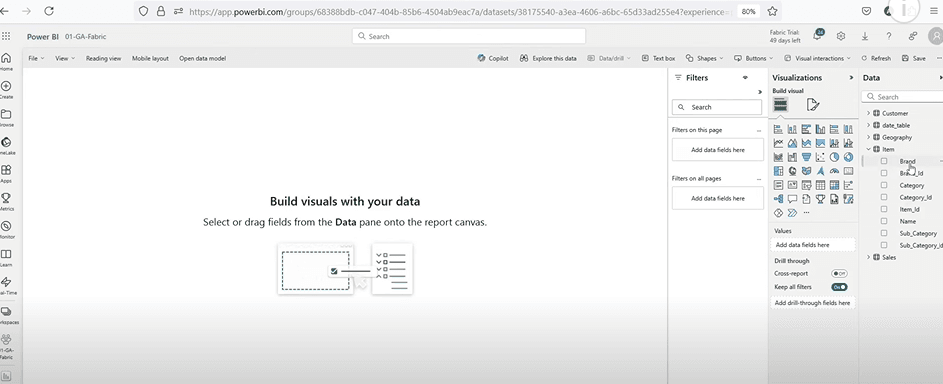The height and width of the screenshot is (384, 943).
Task: Open the View menu
Action: [65, 58]
